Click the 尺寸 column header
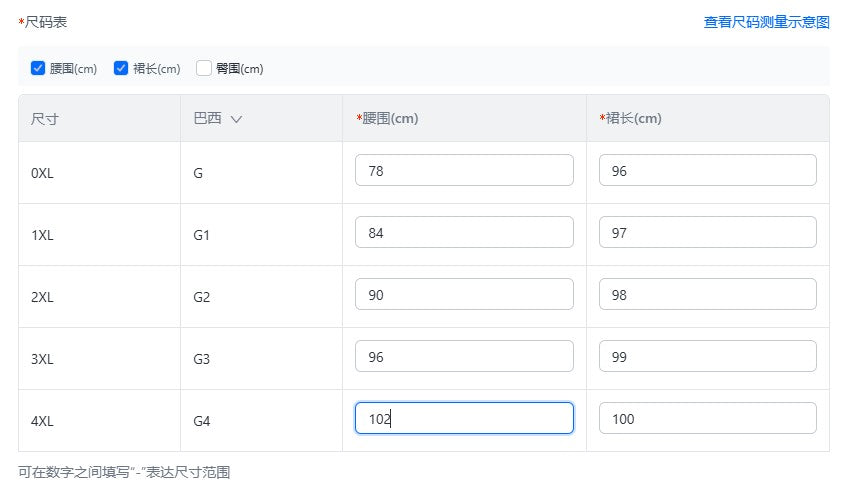This screenshot has height=492, width=850. (45, 119)
